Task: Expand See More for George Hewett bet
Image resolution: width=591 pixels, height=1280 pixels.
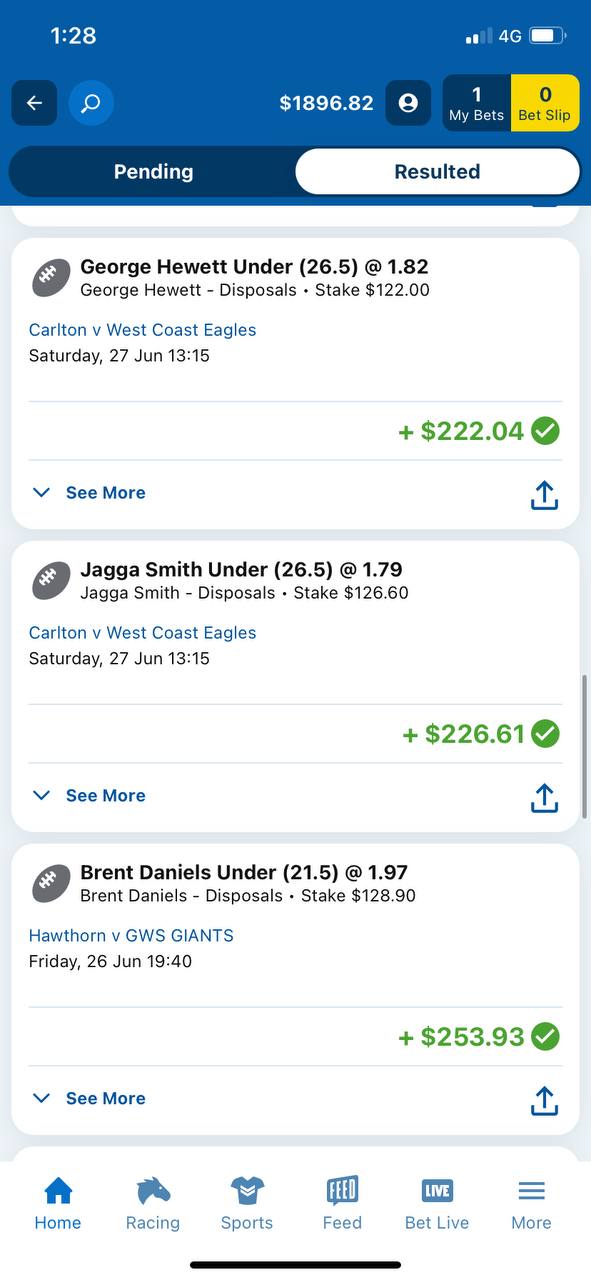Action: point(89,492)
